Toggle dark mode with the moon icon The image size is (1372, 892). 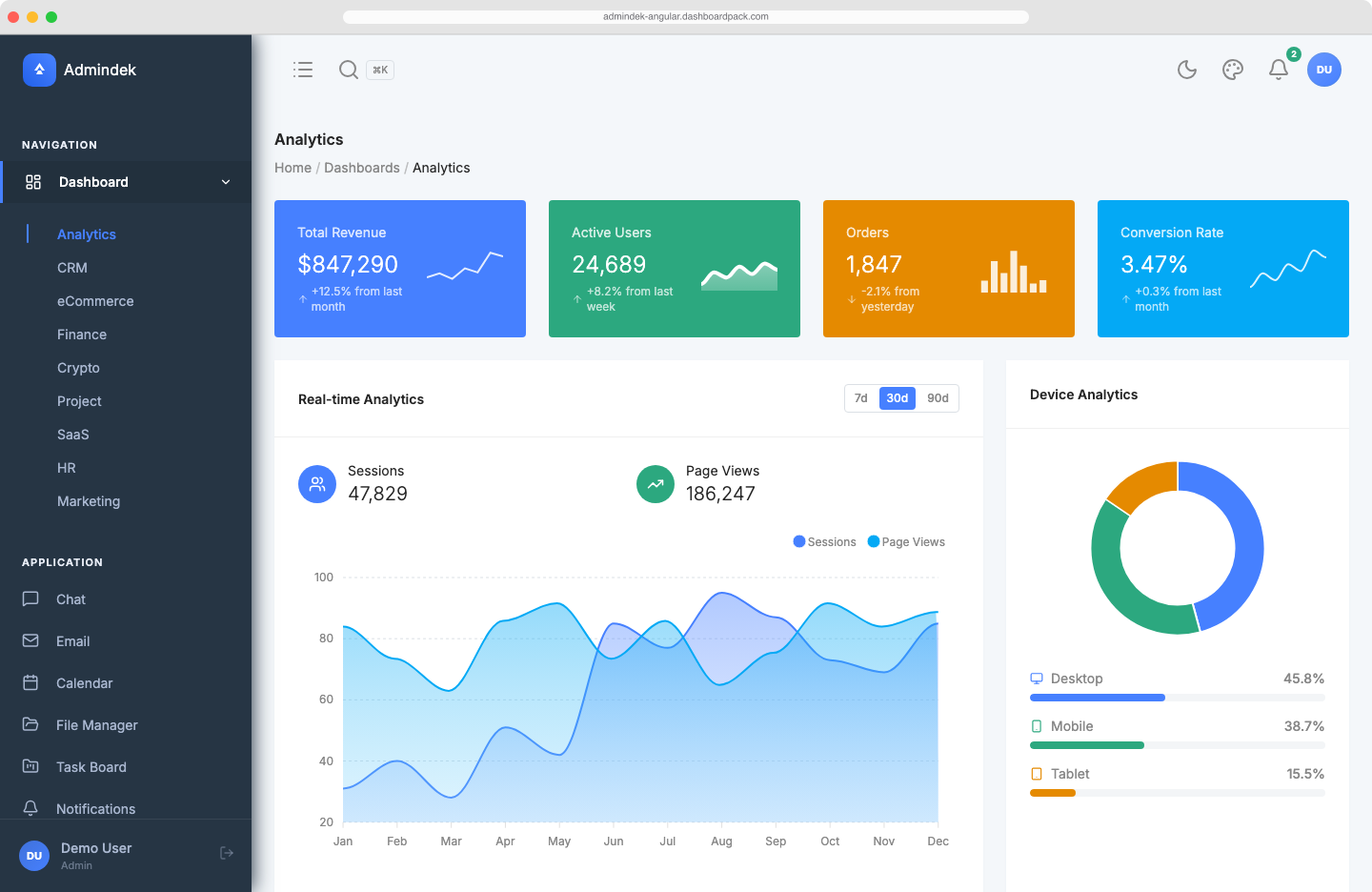1186,69
